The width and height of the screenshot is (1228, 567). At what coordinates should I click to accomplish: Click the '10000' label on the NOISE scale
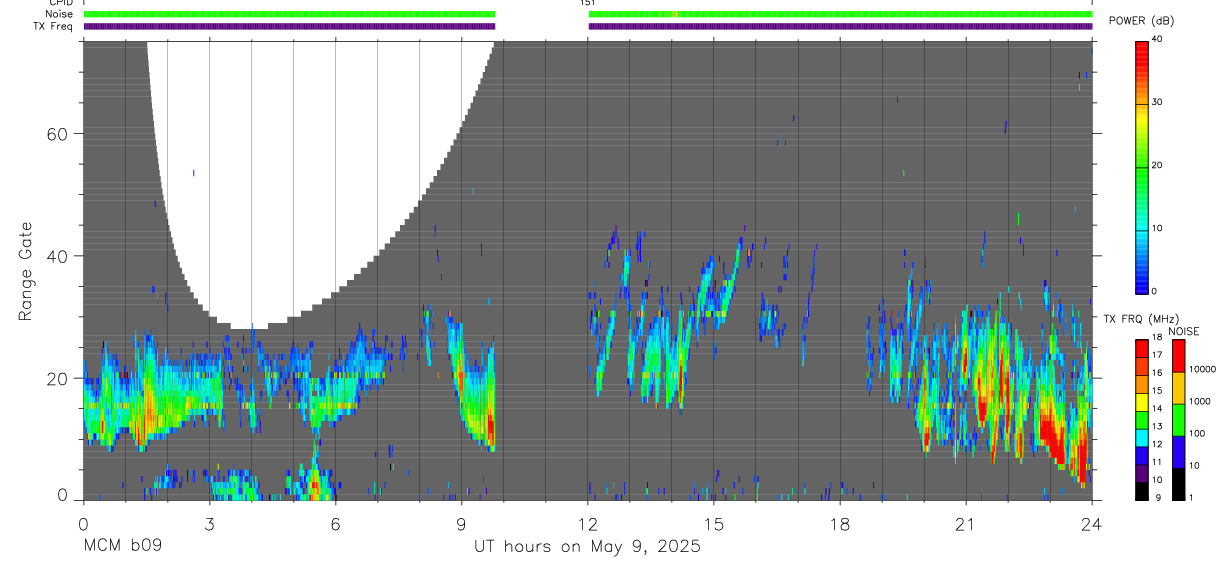pyautogui.click(x=1204, y=369)
